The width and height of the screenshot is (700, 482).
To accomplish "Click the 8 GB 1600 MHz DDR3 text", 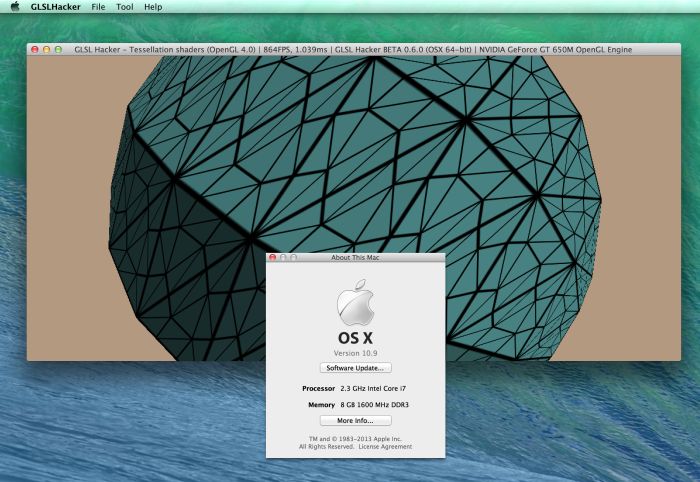I will click(x=375, y=405).
